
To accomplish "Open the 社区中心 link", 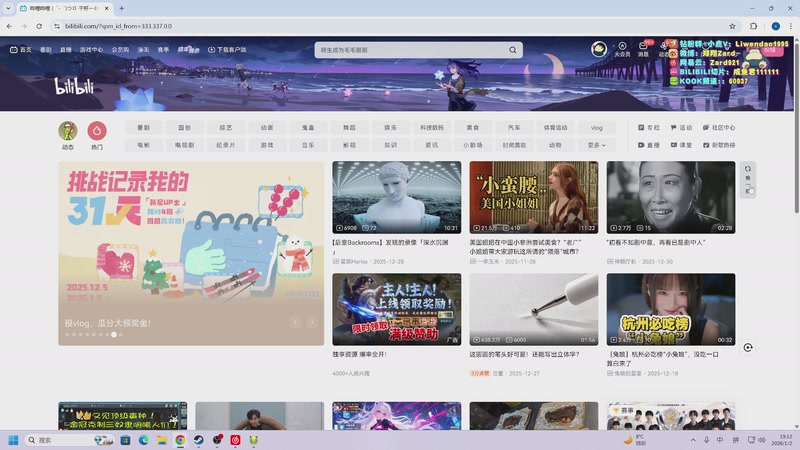I will (719, 128).
